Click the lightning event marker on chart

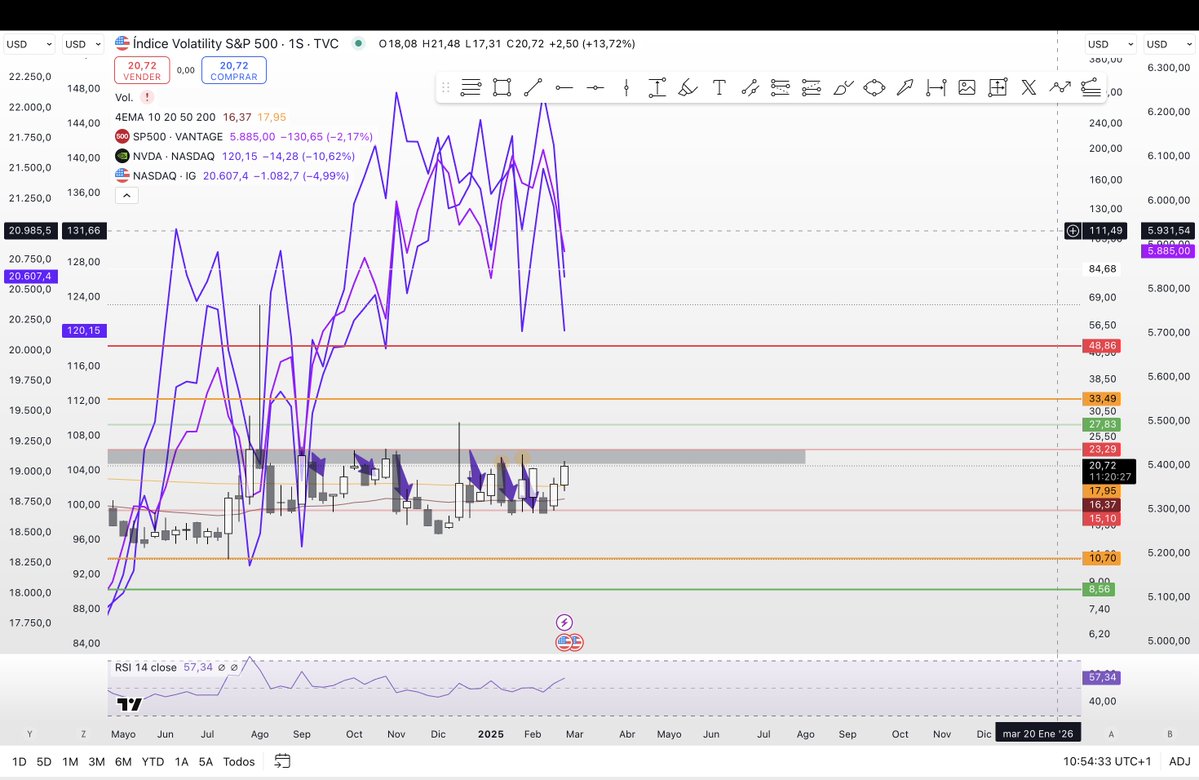pyautogui.click(x=564, y=622)
